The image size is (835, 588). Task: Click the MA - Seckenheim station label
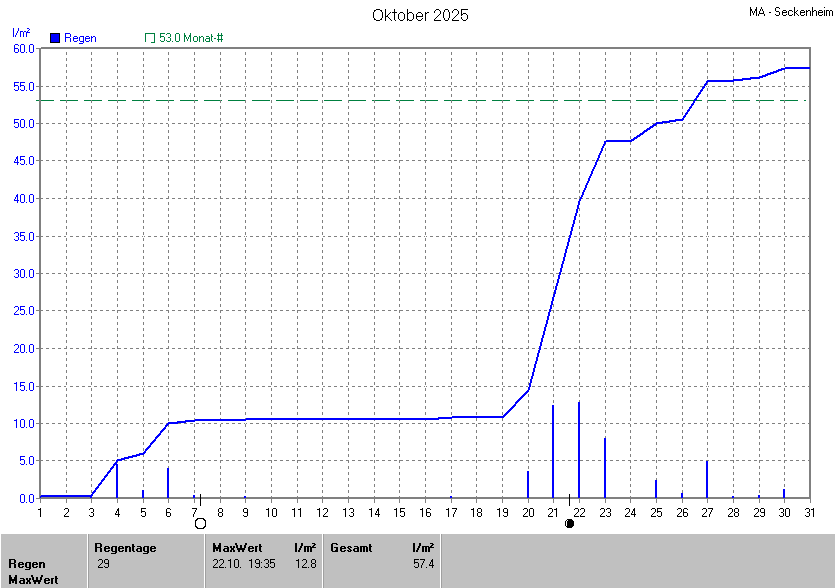point(789,12)
